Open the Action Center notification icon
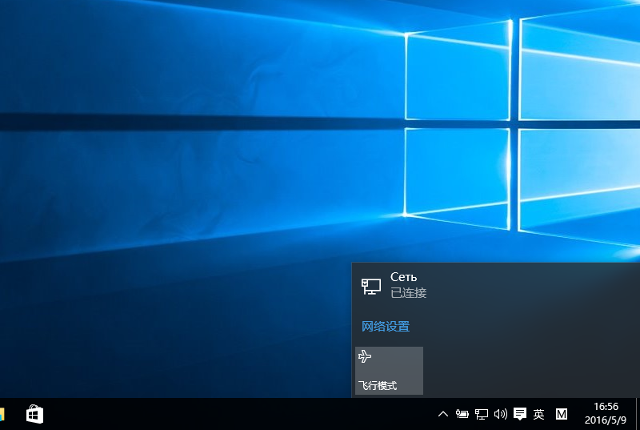This screenshot has width=640, height=430. [520, 414]
